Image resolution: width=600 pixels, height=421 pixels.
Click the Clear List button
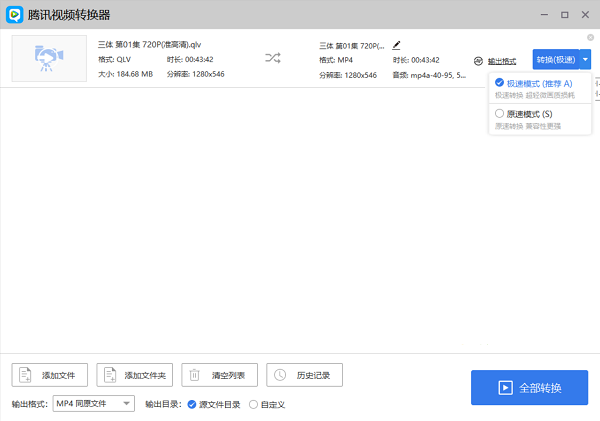coord(220,375)
